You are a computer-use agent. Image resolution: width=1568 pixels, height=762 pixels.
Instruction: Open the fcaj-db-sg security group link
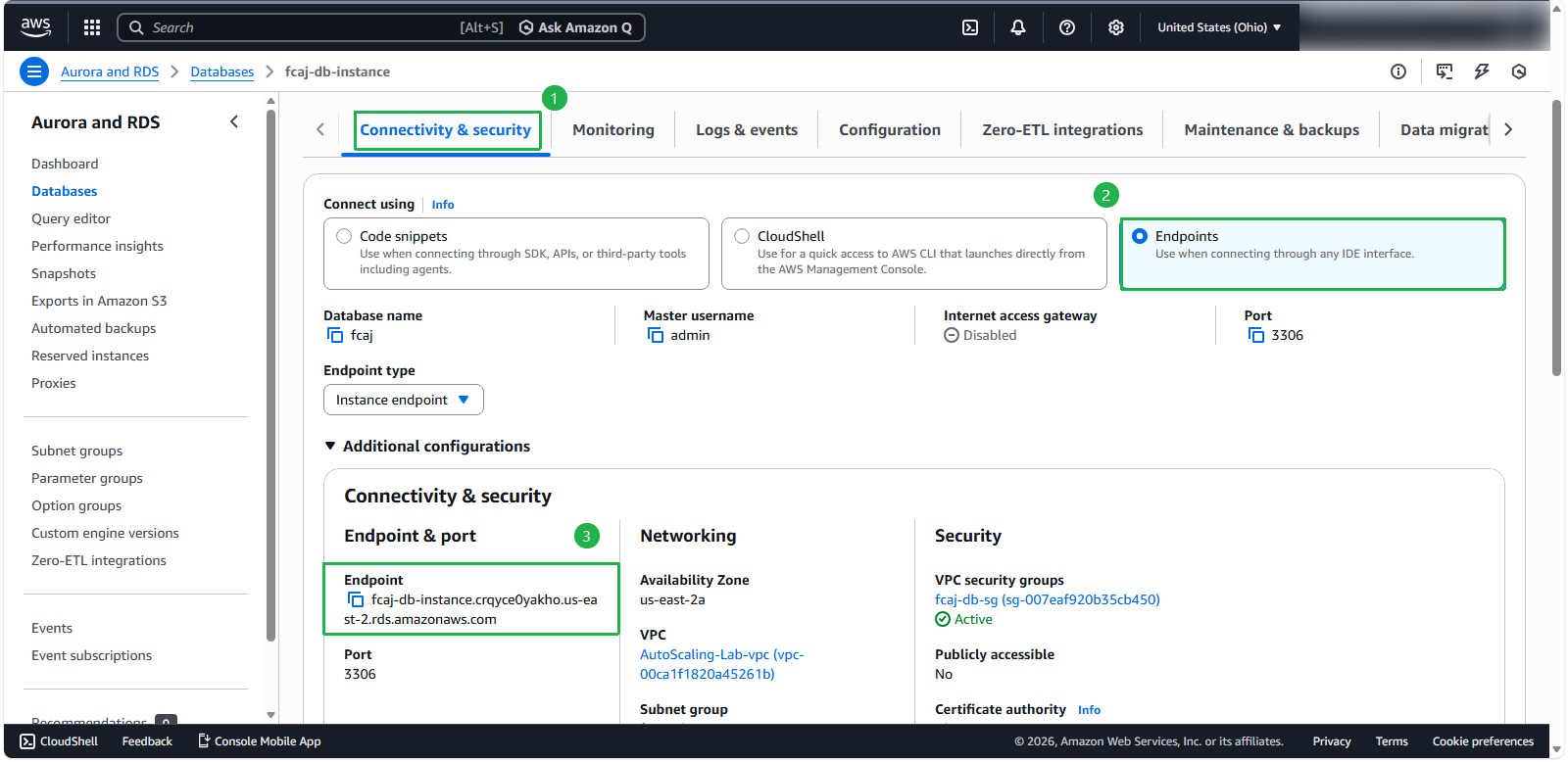(x=1048, y=599)
